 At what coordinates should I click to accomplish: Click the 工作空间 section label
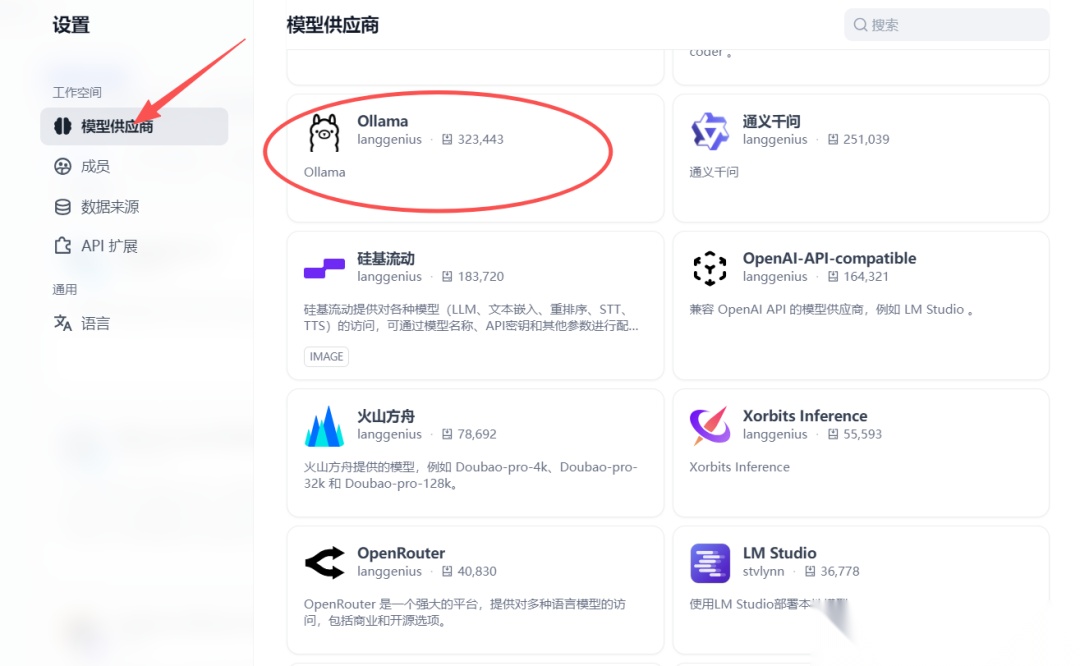(x=77, y=92)
